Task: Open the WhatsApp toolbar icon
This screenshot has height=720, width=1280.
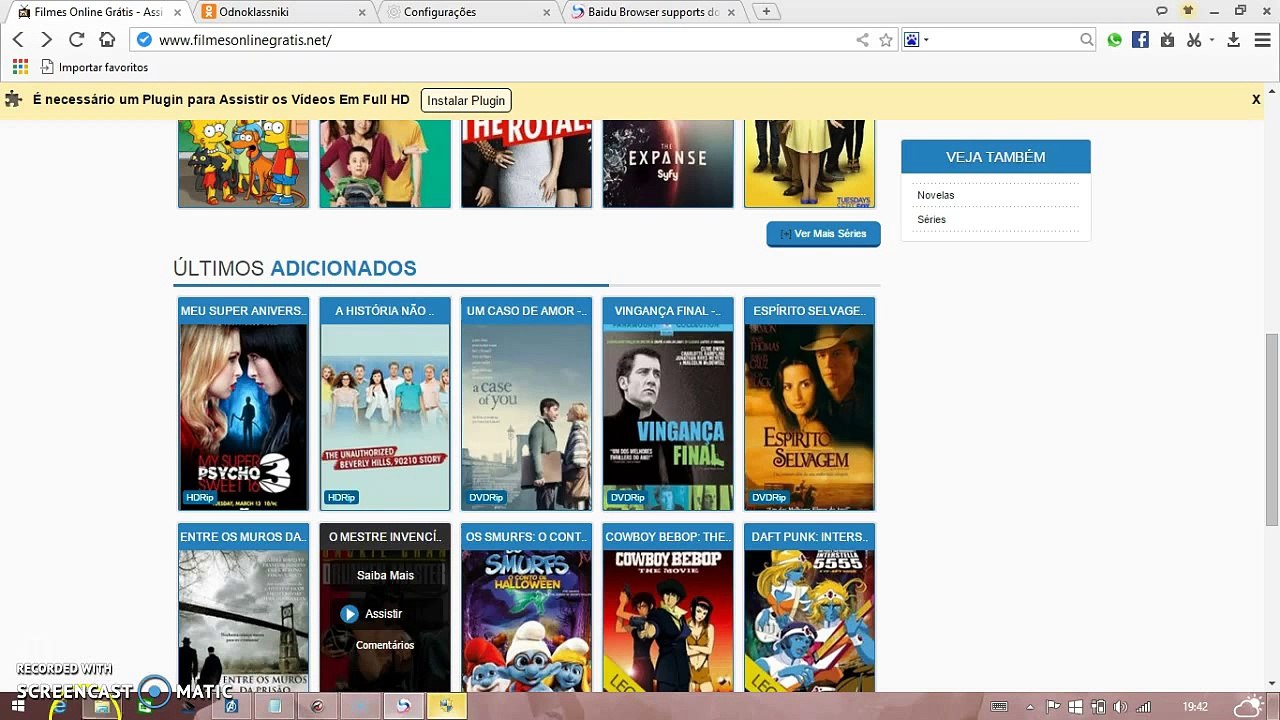Action: coord(1115,40)
